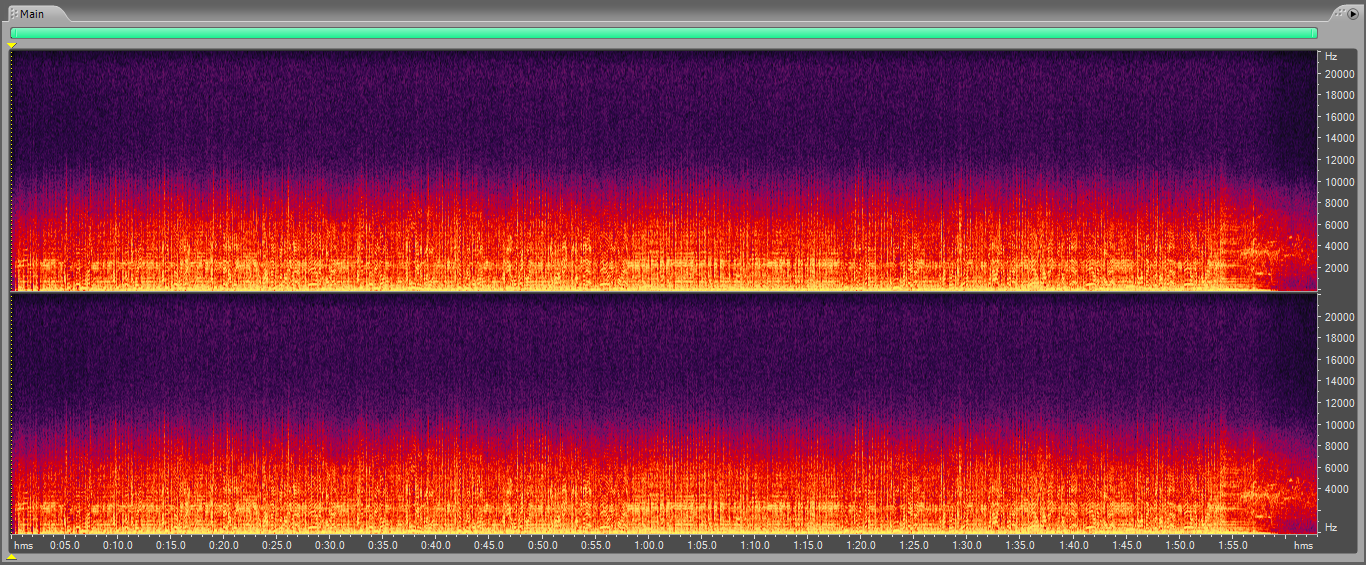Click 8000 on the lower channel frequency ruler
The width and height of the screenshot is (1366, 565).
1337,446
